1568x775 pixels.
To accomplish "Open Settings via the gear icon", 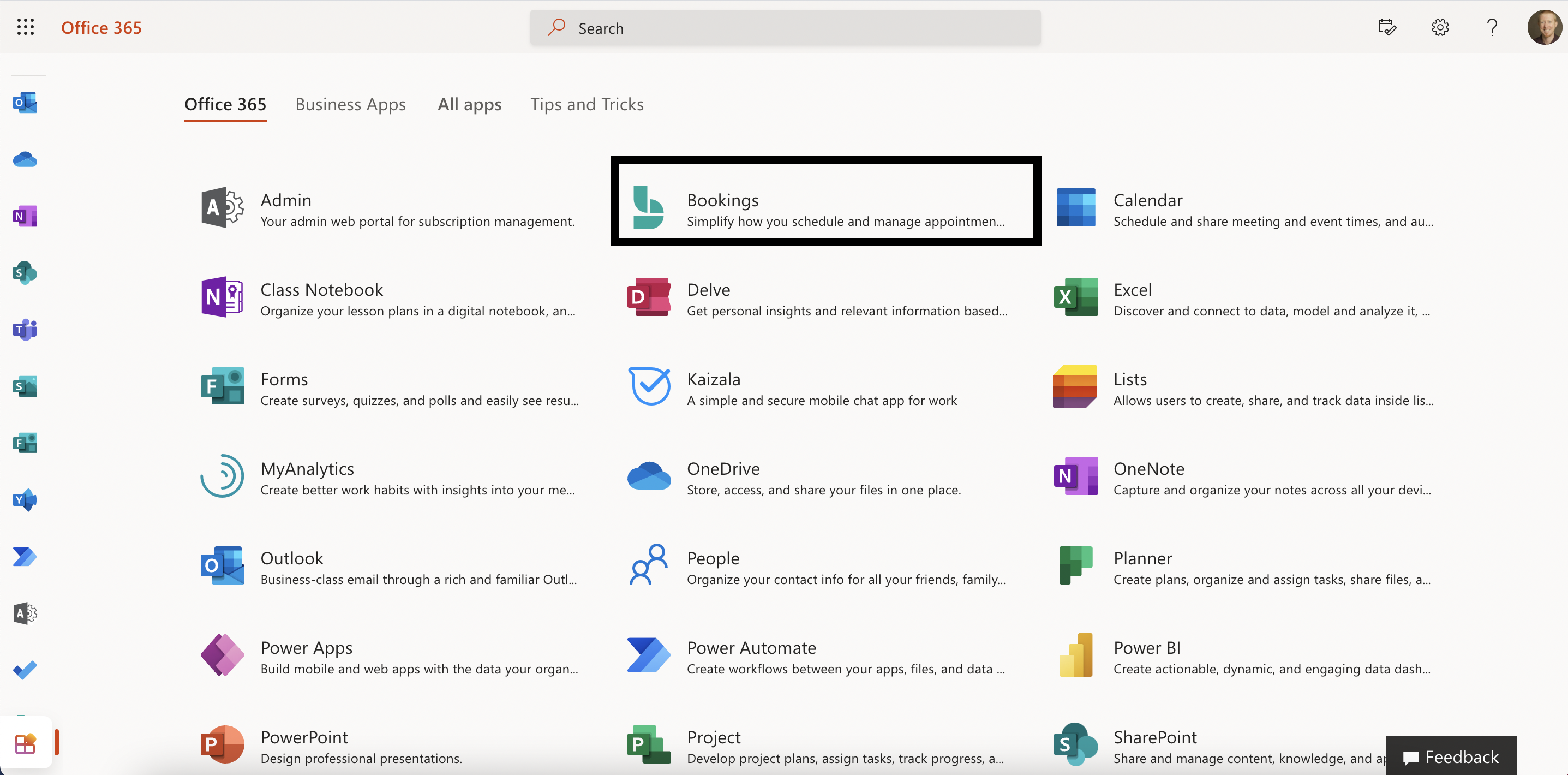I will pos(1440,27).
